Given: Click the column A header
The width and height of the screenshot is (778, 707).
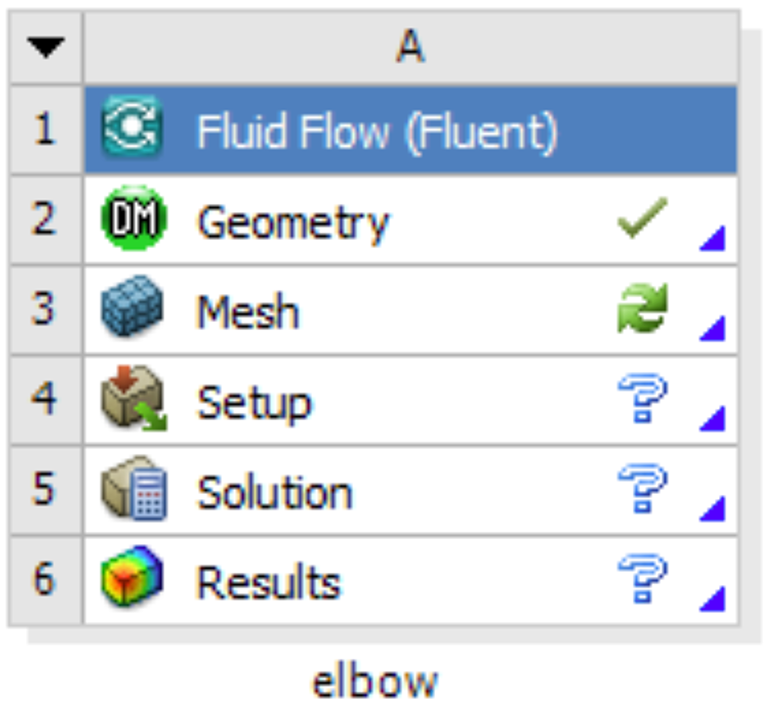Looking at the screenshot, I should [411, 47].
